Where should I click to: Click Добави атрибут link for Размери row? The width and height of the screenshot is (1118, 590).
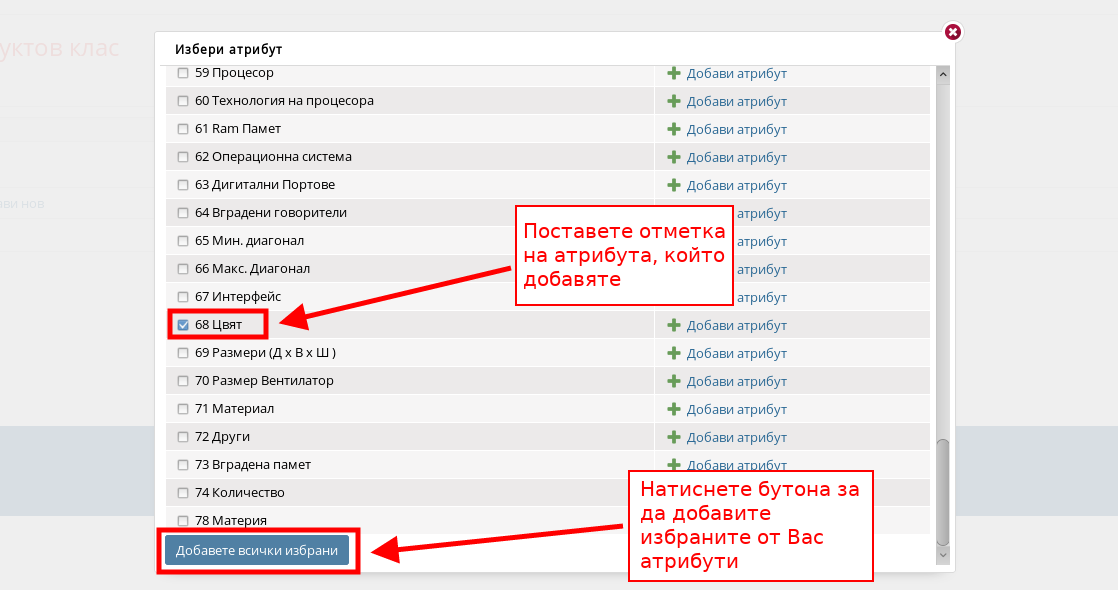736,353
